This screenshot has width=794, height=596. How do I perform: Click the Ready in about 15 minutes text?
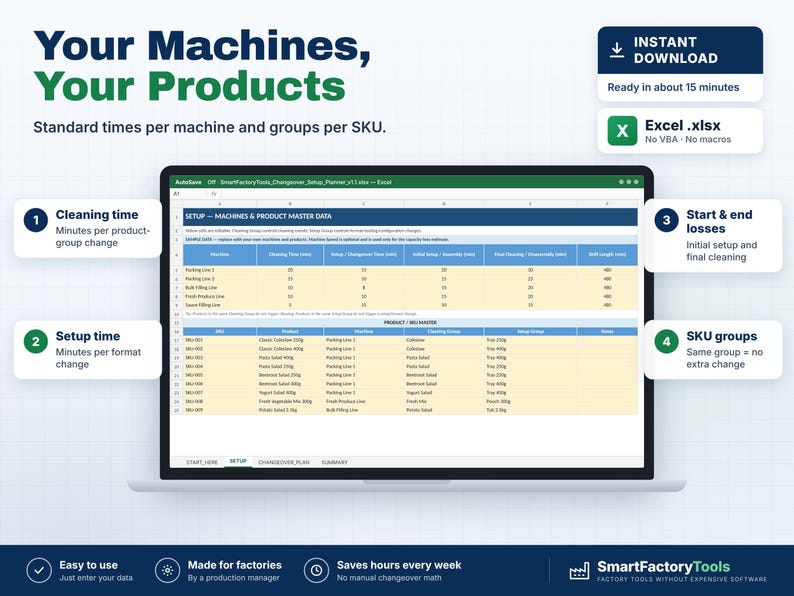pyautogui.click(x=673, y=87)
